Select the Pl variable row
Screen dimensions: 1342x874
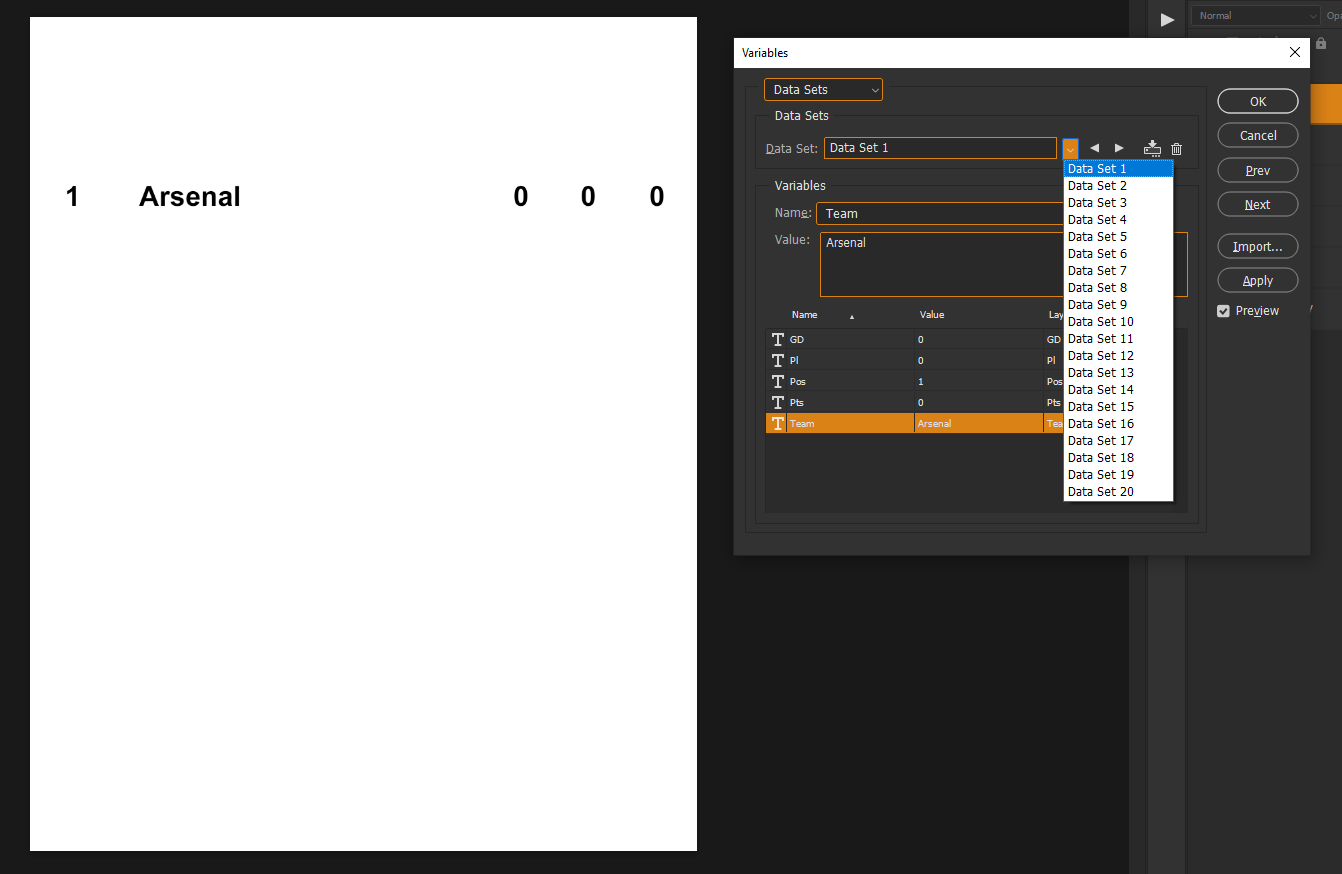pyautogui.click(x=914, y=360)
